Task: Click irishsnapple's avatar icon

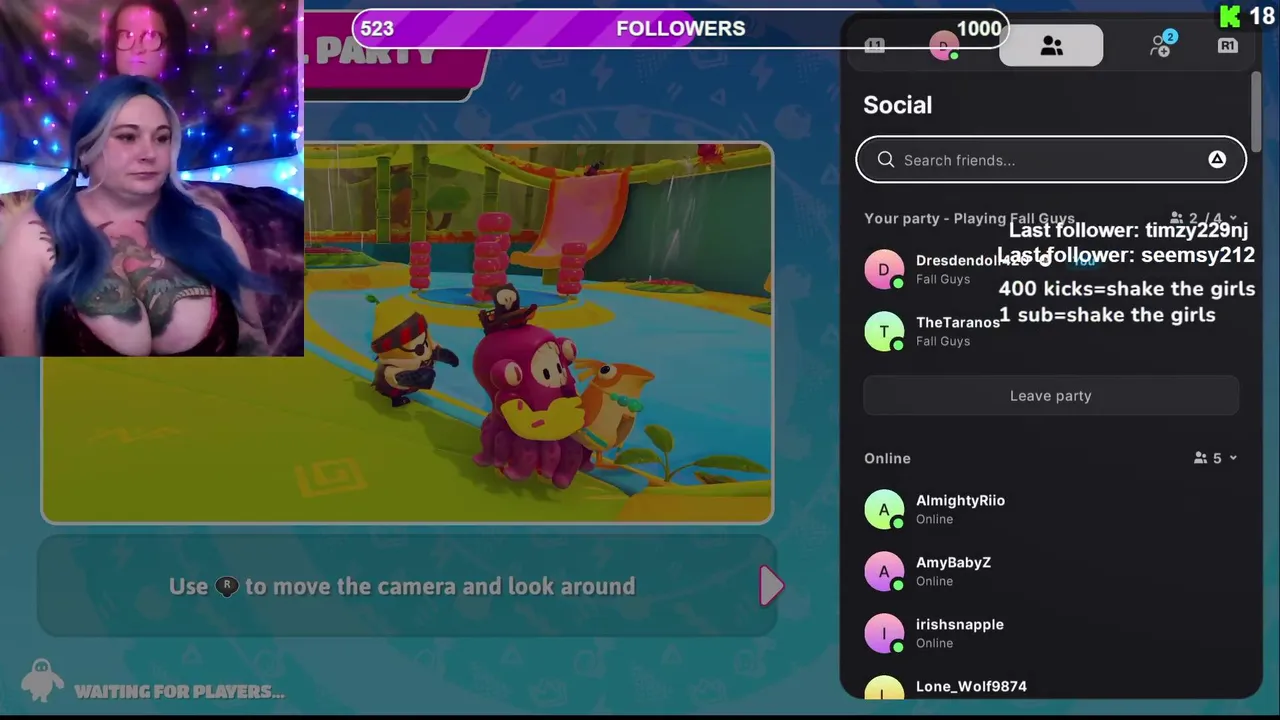Action: pyautogui.click(x=884, y=633)
